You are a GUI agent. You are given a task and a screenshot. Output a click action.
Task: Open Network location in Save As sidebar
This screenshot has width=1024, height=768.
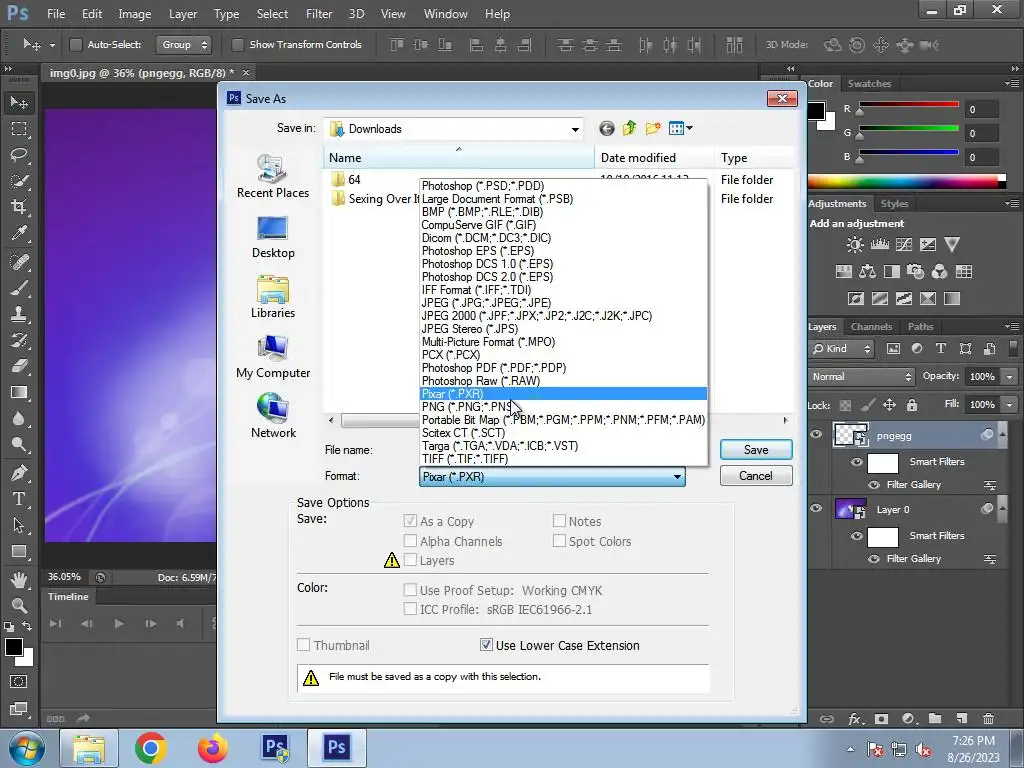pos(273,416)
